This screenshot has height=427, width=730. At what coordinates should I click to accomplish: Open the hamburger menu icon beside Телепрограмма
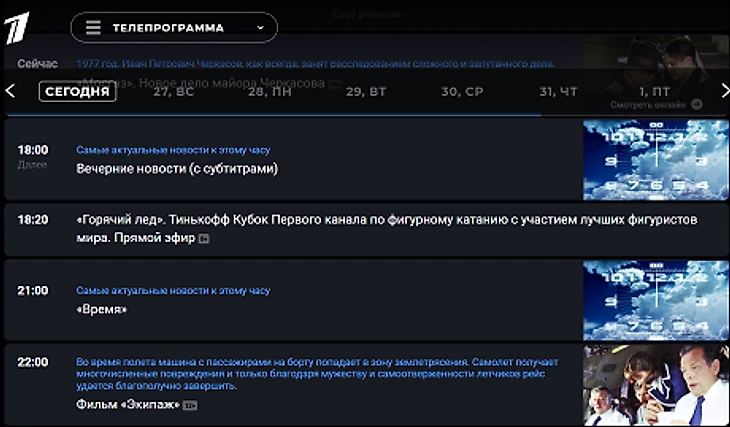click(x=93, y=28)
